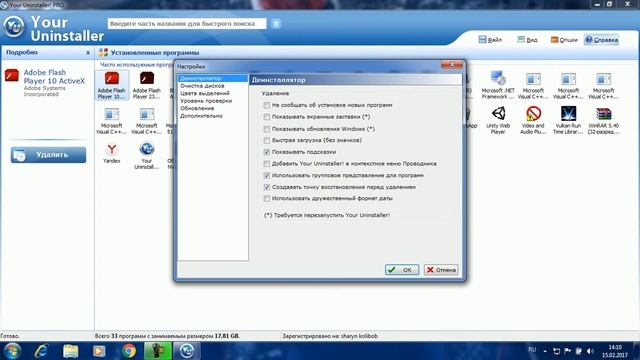
Task: Close the Подробно details panel
Action: click(x=88, y=53)
